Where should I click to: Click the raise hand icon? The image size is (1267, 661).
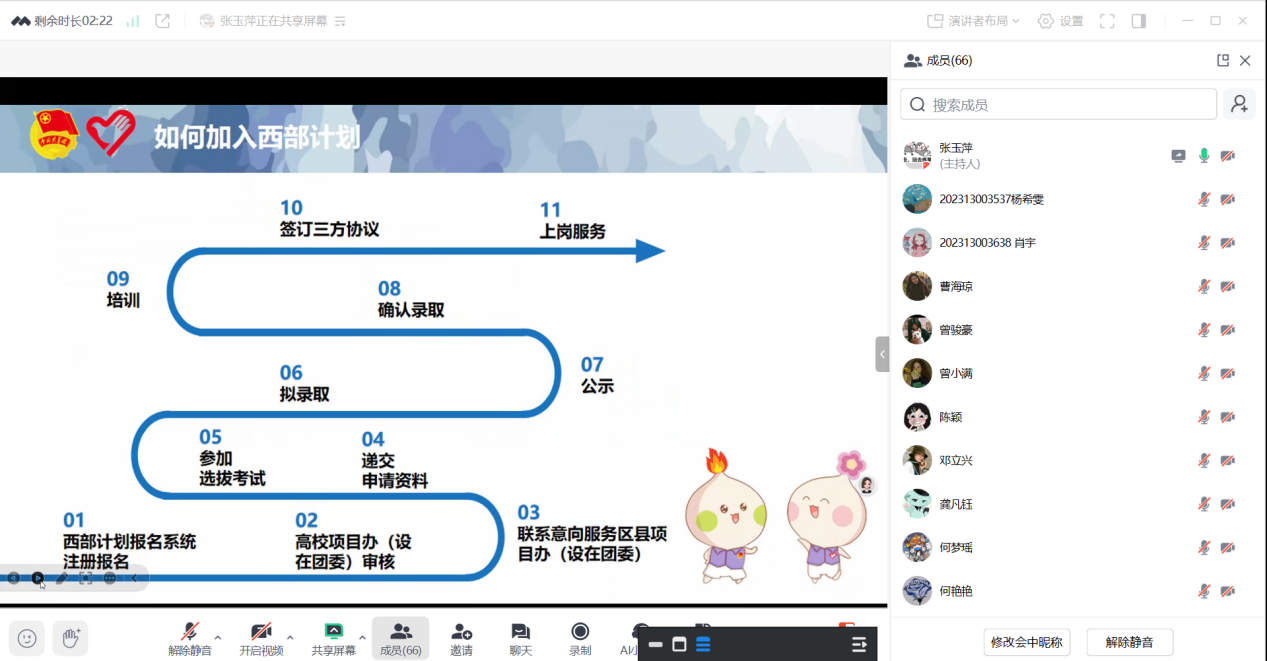[70, 637]
